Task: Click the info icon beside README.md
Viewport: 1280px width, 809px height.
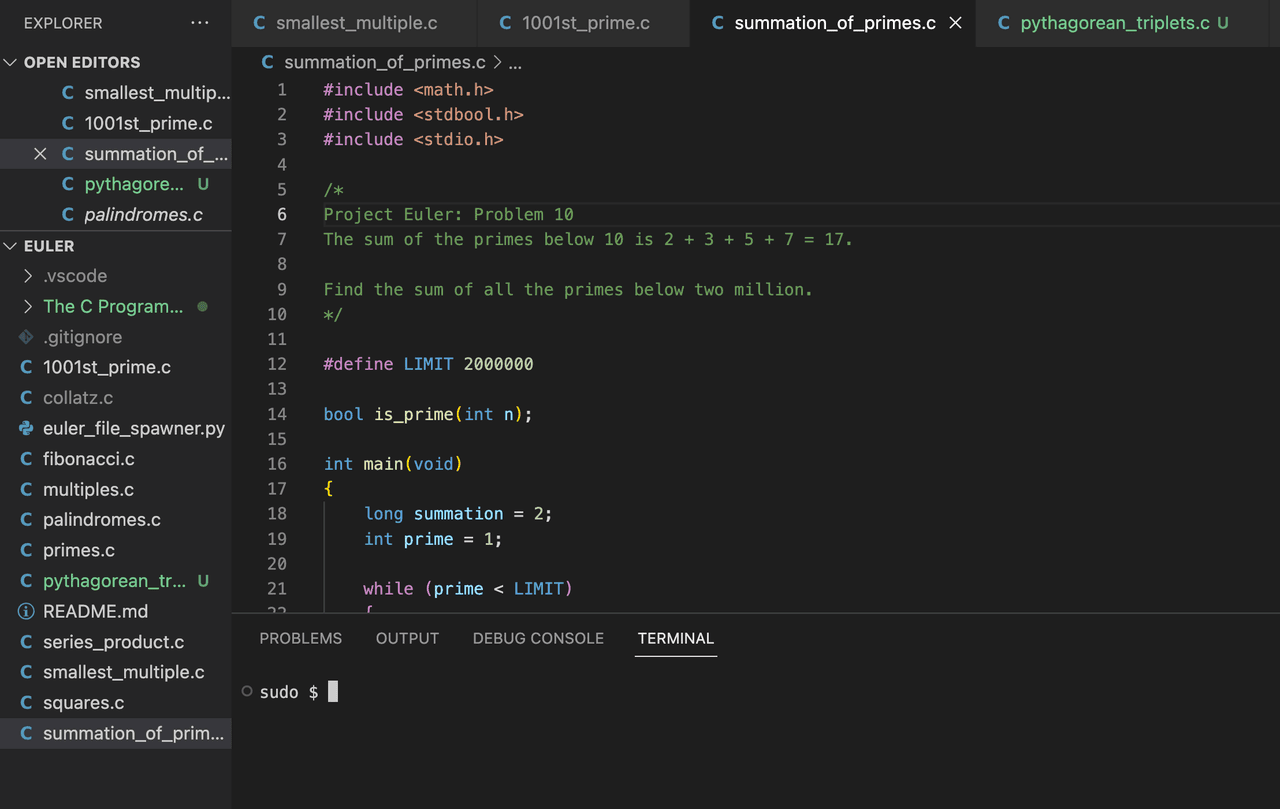Action: [x=27, y=612]
